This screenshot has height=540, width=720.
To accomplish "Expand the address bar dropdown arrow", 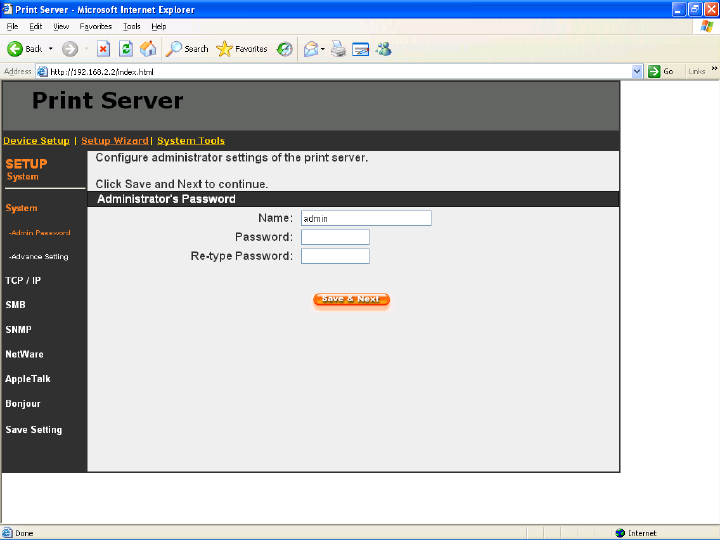I will click(x=636, y=72).
